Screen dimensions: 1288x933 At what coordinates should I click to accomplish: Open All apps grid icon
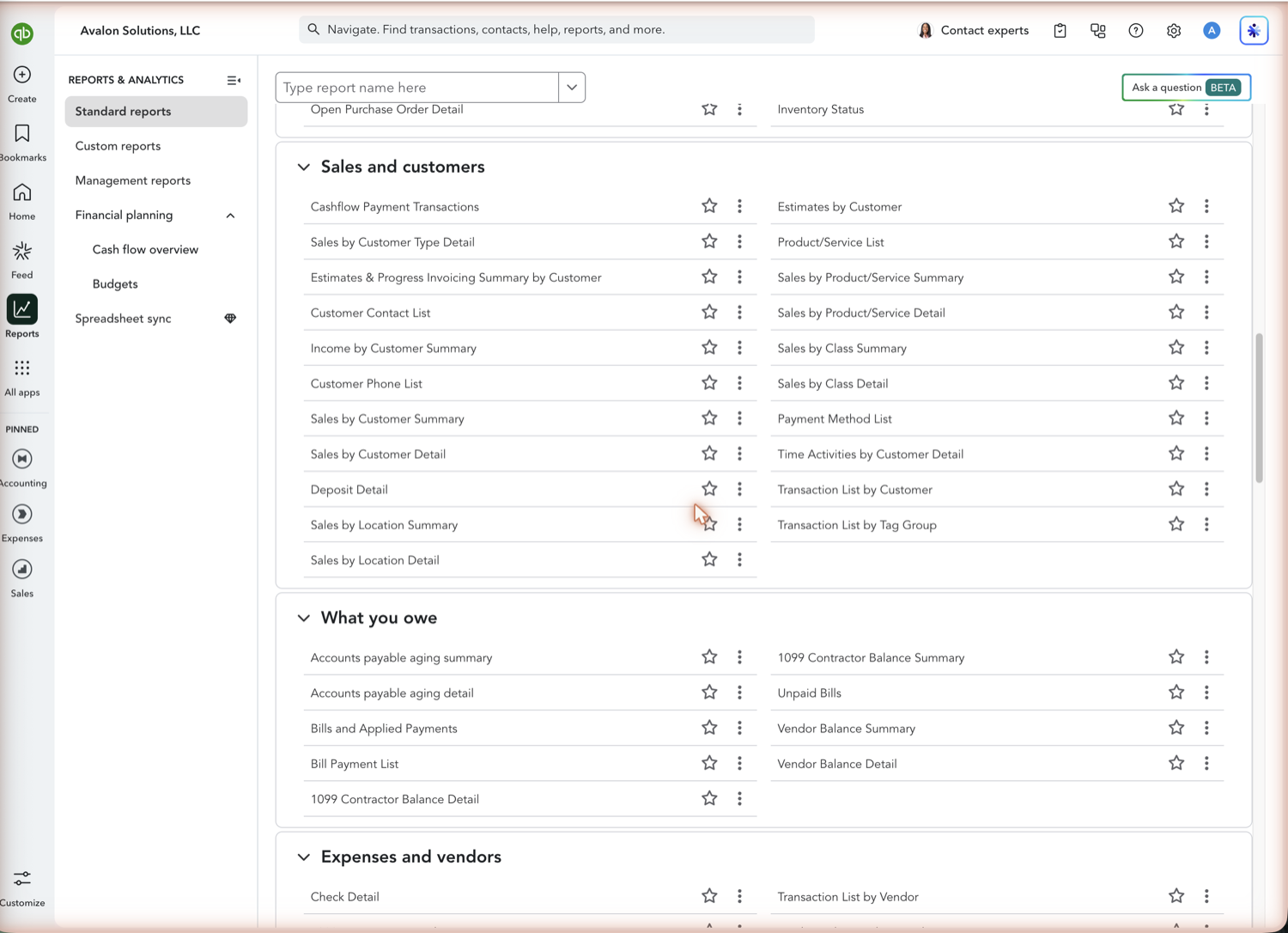tap(22, 369)
